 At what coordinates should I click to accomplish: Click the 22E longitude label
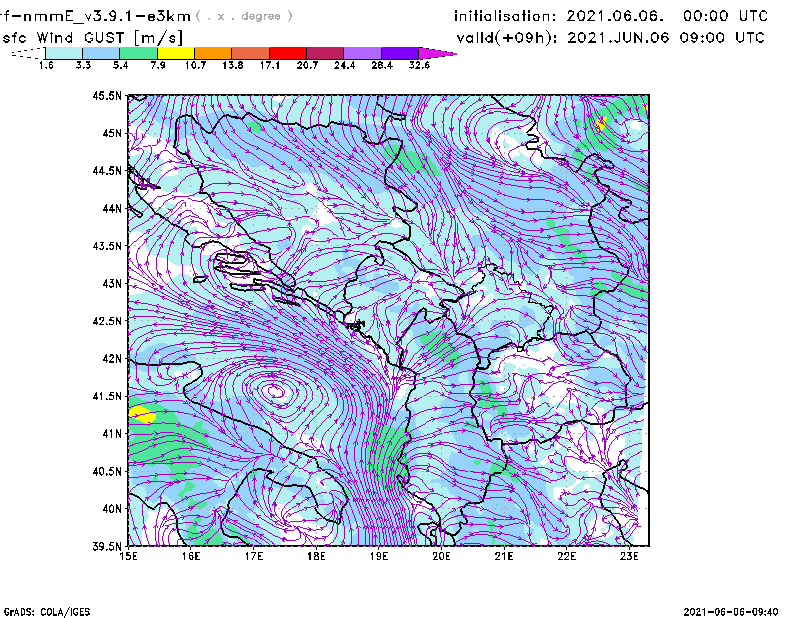pos(566,556)
